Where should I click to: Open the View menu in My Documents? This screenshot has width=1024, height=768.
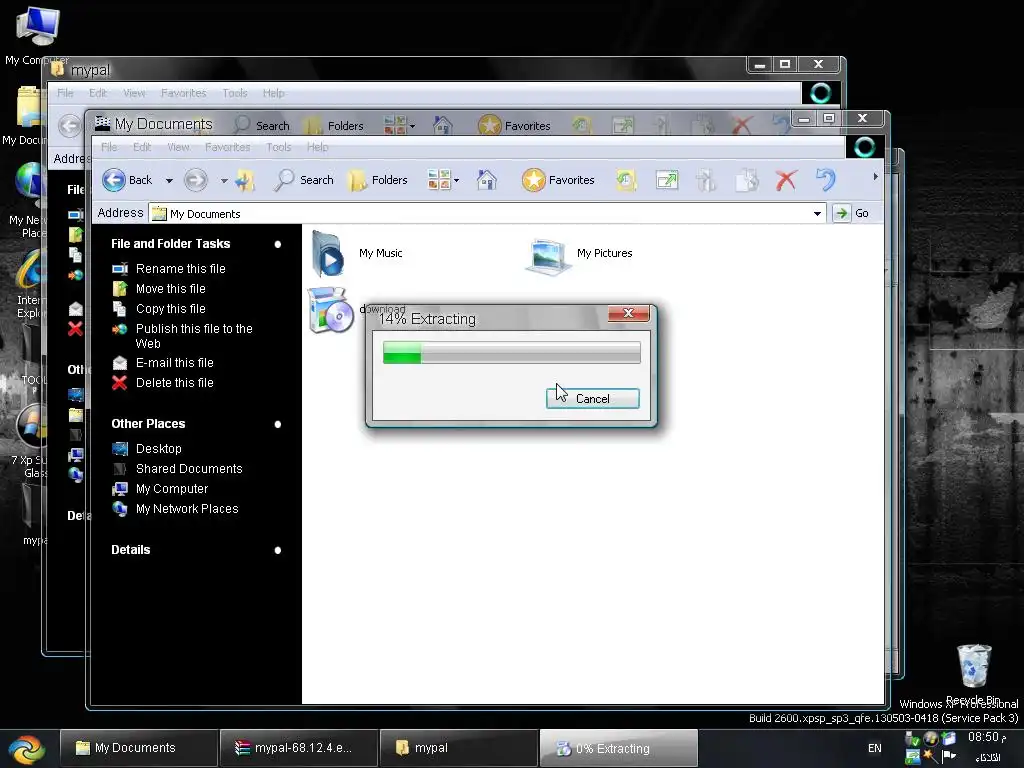(x=178, y=147)
